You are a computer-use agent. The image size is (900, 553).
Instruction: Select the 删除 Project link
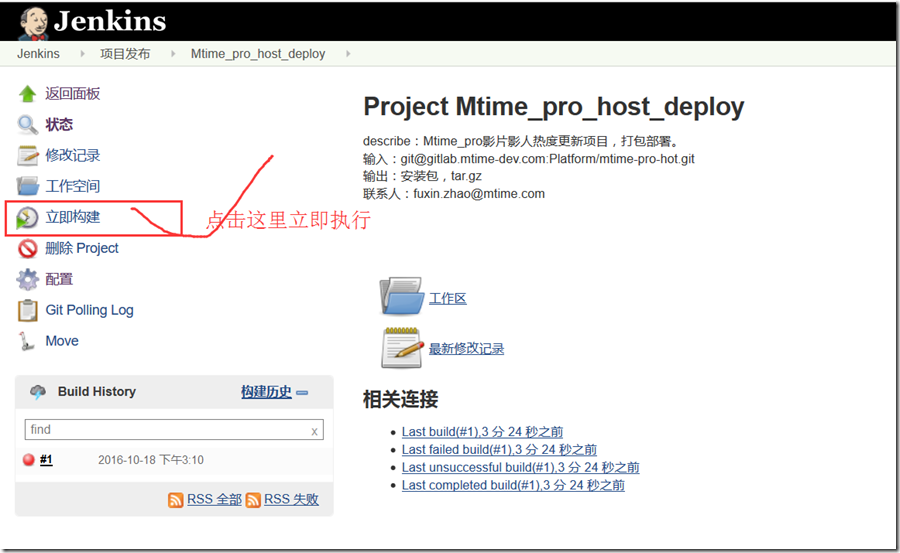(x=82, y=248)
